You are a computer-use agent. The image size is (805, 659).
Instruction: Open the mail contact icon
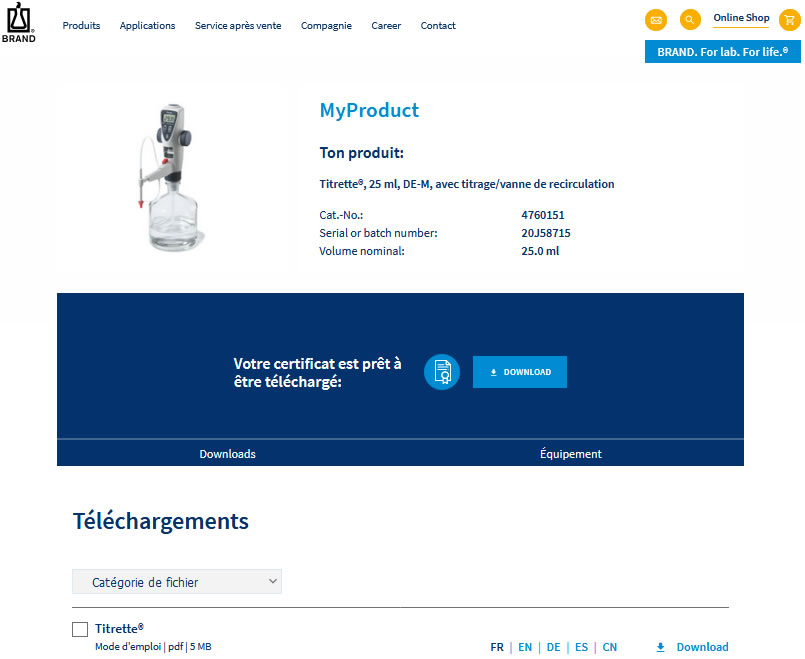[x=656, y=20]
